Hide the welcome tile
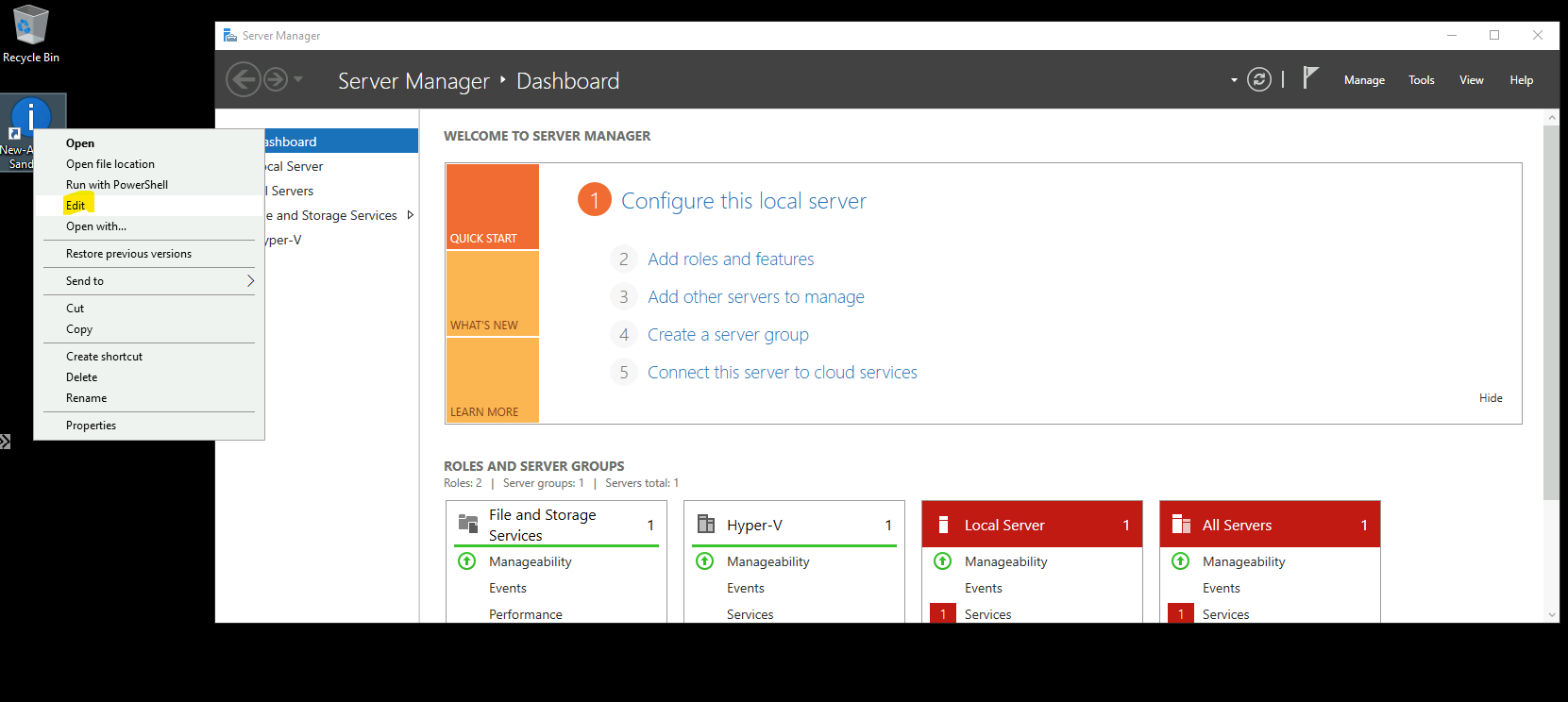Screen dimensions: 1568x702 click(x=1491, y=398)
